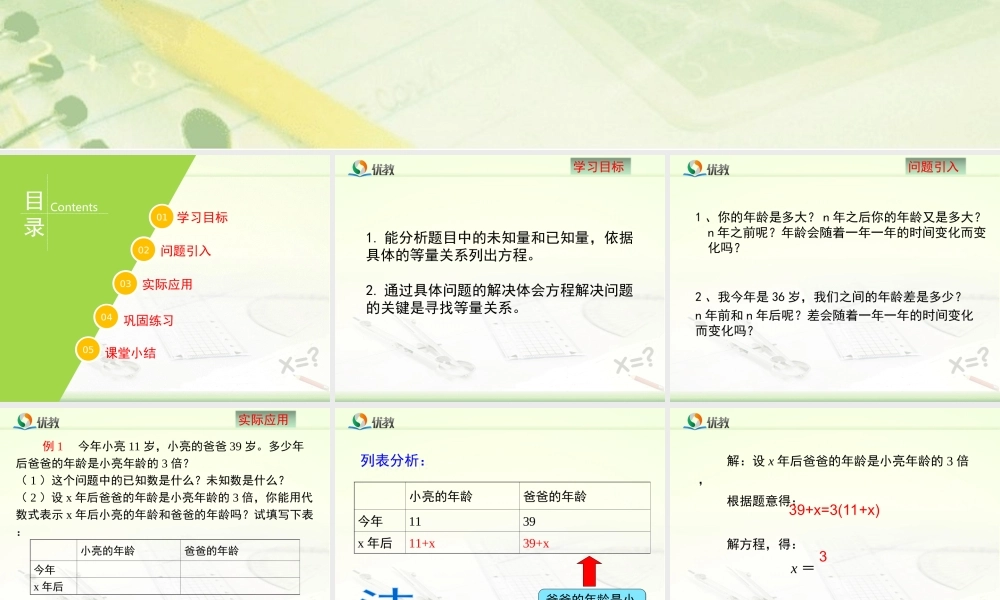
Task: Open the 02 问题引入 entry
Action: [x=141, y=249]
